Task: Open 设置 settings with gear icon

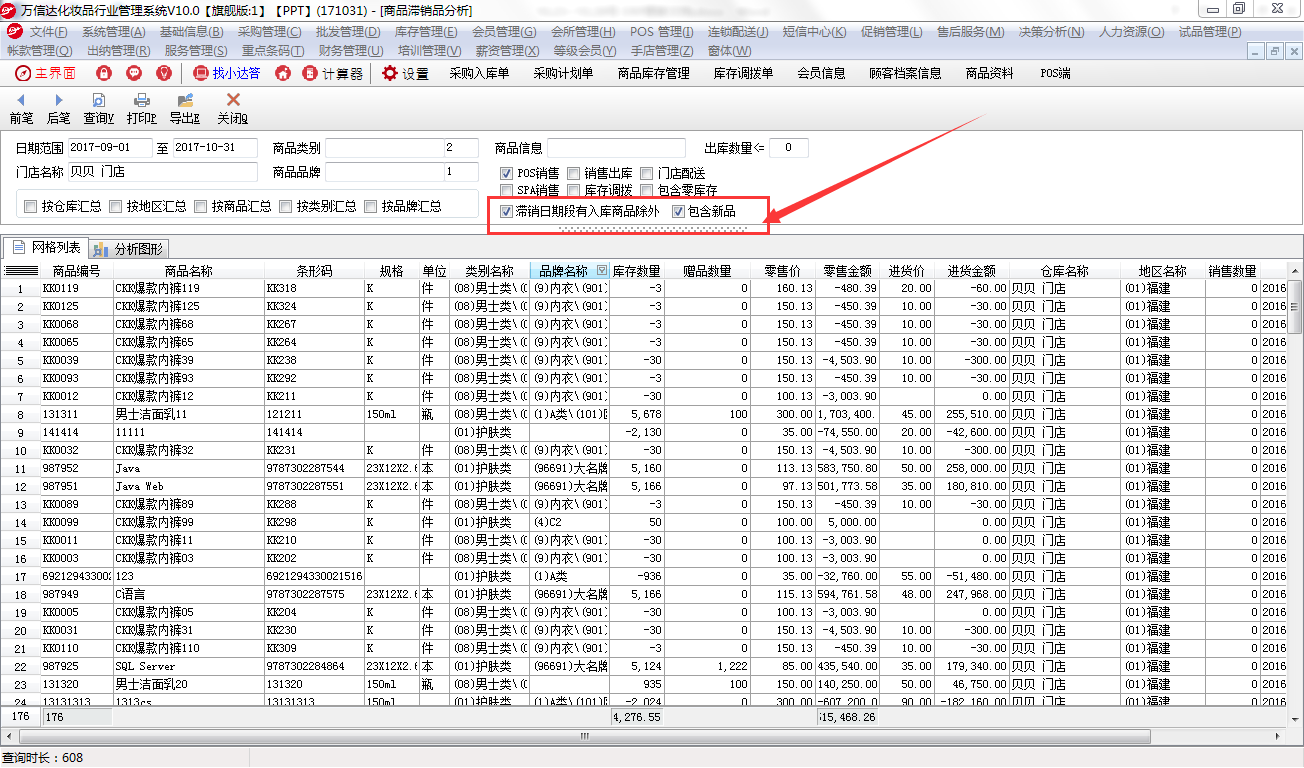Action: (x=405, y=73)
